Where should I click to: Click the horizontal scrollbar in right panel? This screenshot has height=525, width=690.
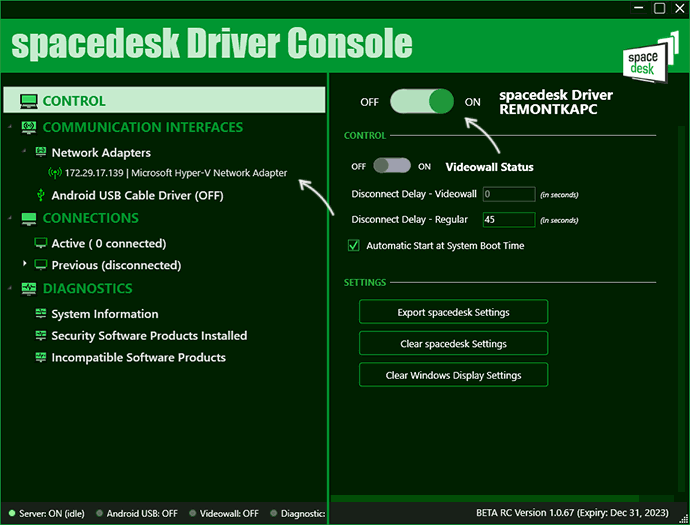click(484, 498)
